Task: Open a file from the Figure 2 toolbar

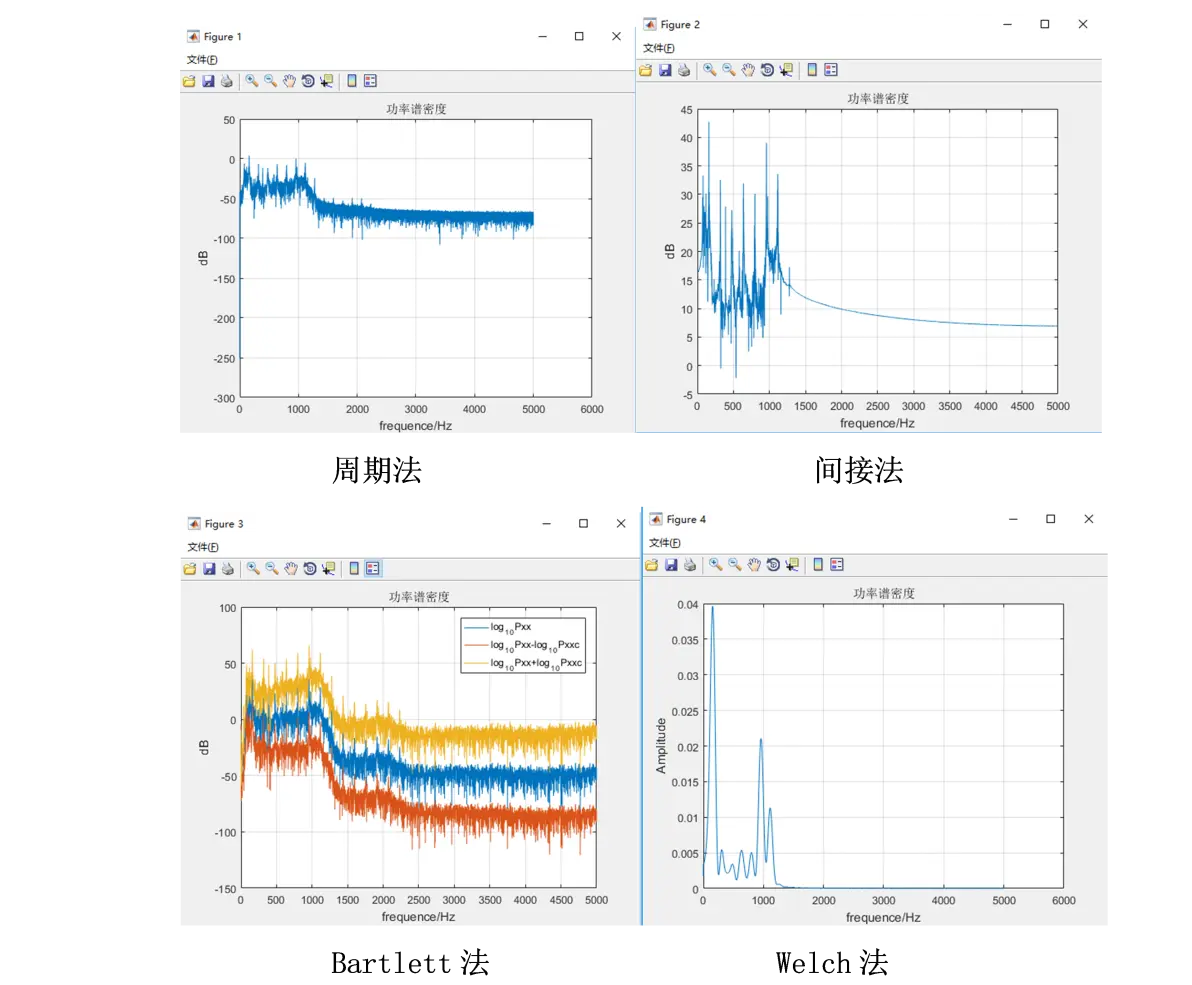Action: [645, 70]
